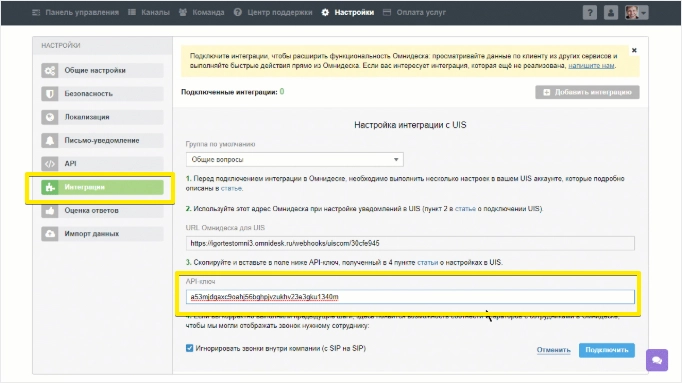
Task: Open Центр поддержки in the top bar
Action: (x=273, y=12)
